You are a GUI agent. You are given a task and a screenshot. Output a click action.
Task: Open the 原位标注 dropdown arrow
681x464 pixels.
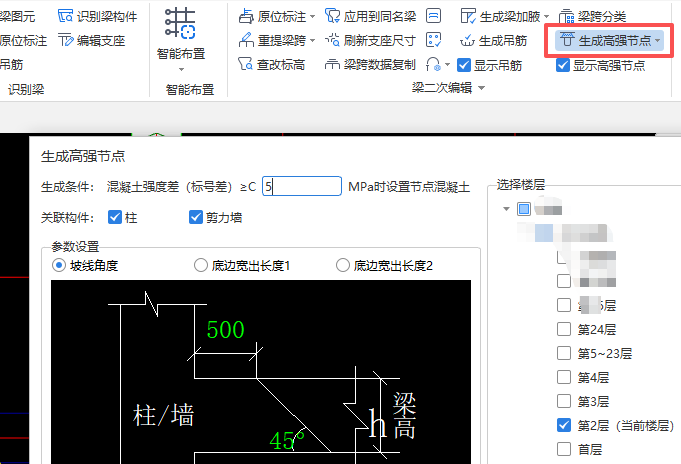313,17
